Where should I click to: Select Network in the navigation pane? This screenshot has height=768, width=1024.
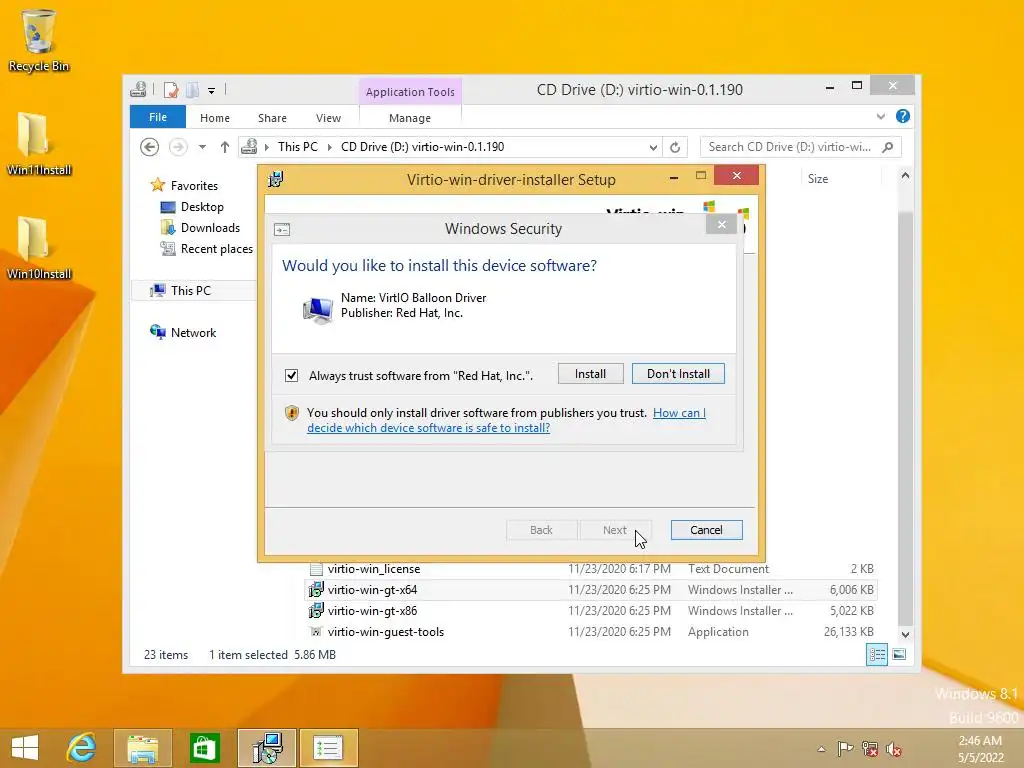[x=193, y=332]
